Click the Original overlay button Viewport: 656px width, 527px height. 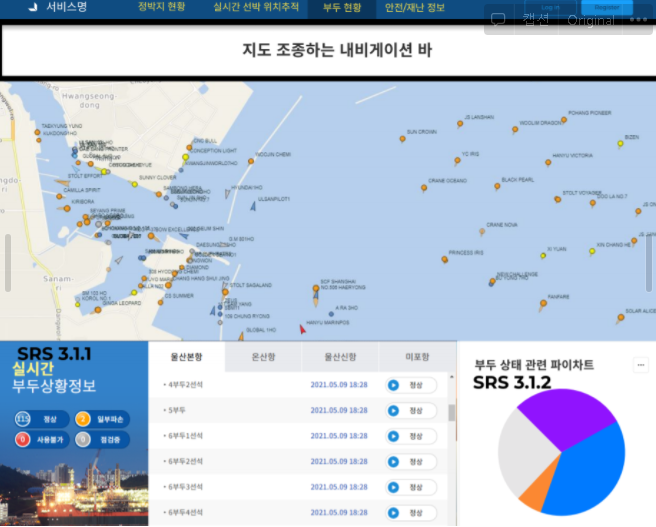(x=591, y=20)
